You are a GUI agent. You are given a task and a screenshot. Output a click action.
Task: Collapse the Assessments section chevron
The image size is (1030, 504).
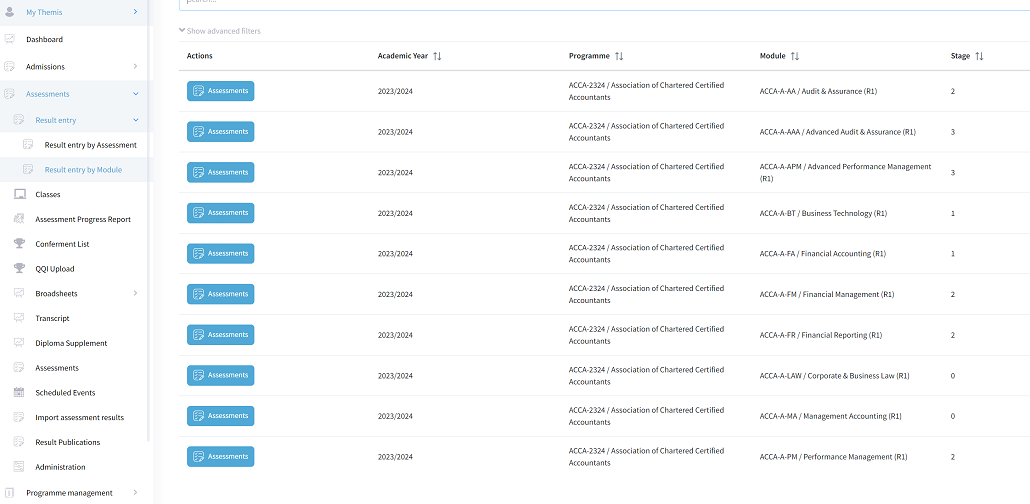[x=136, y=94]
